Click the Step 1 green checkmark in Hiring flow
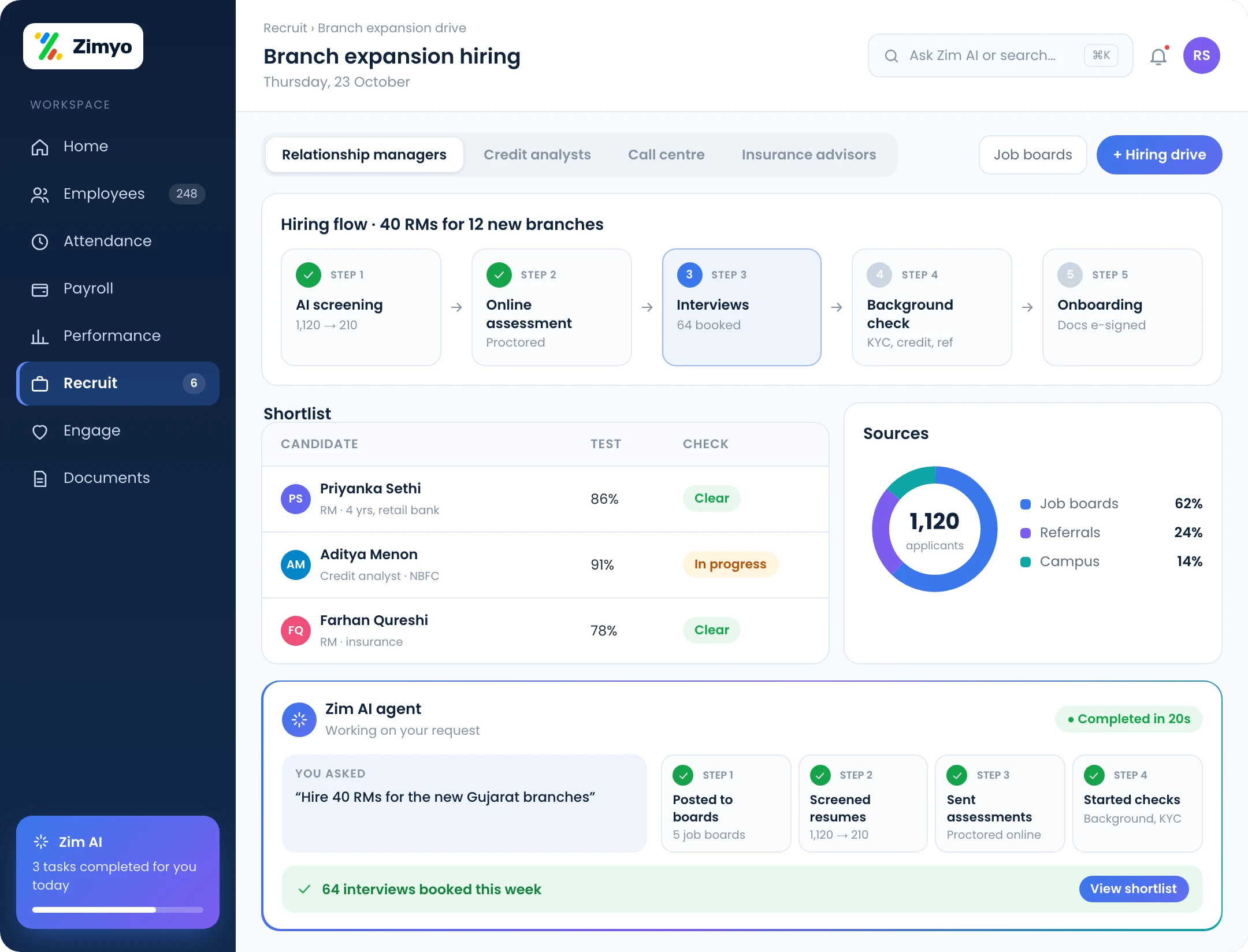The image size is (1248, 952). click(x=309, y=275)
